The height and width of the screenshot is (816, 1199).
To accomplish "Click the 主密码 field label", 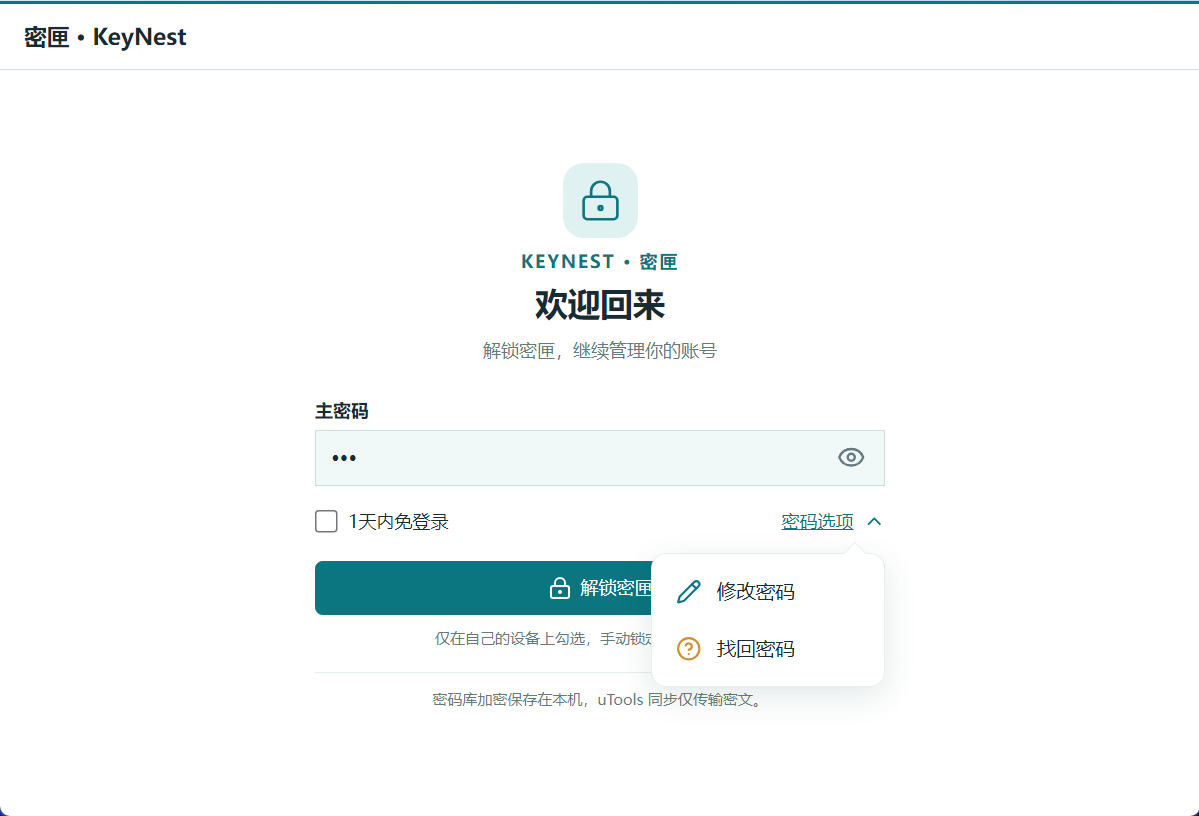I will click(342, 411).
